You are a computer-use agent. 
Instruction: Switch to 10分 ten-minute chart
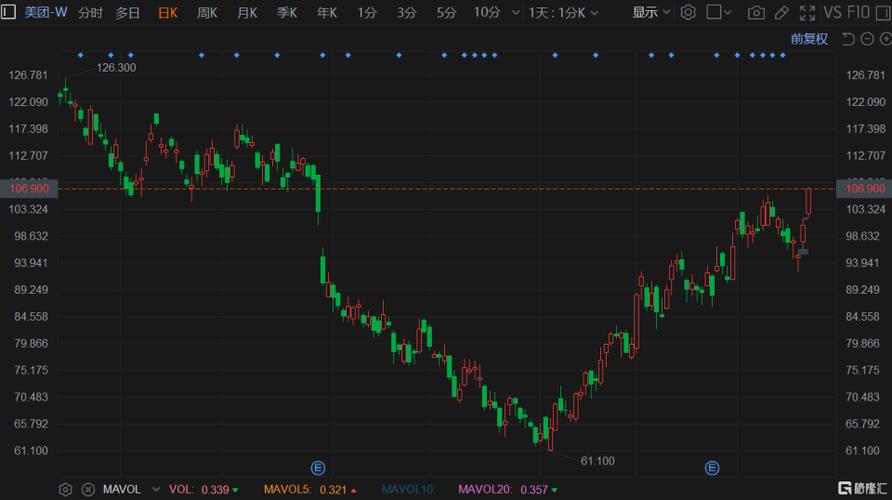click(x=487, y=13)
